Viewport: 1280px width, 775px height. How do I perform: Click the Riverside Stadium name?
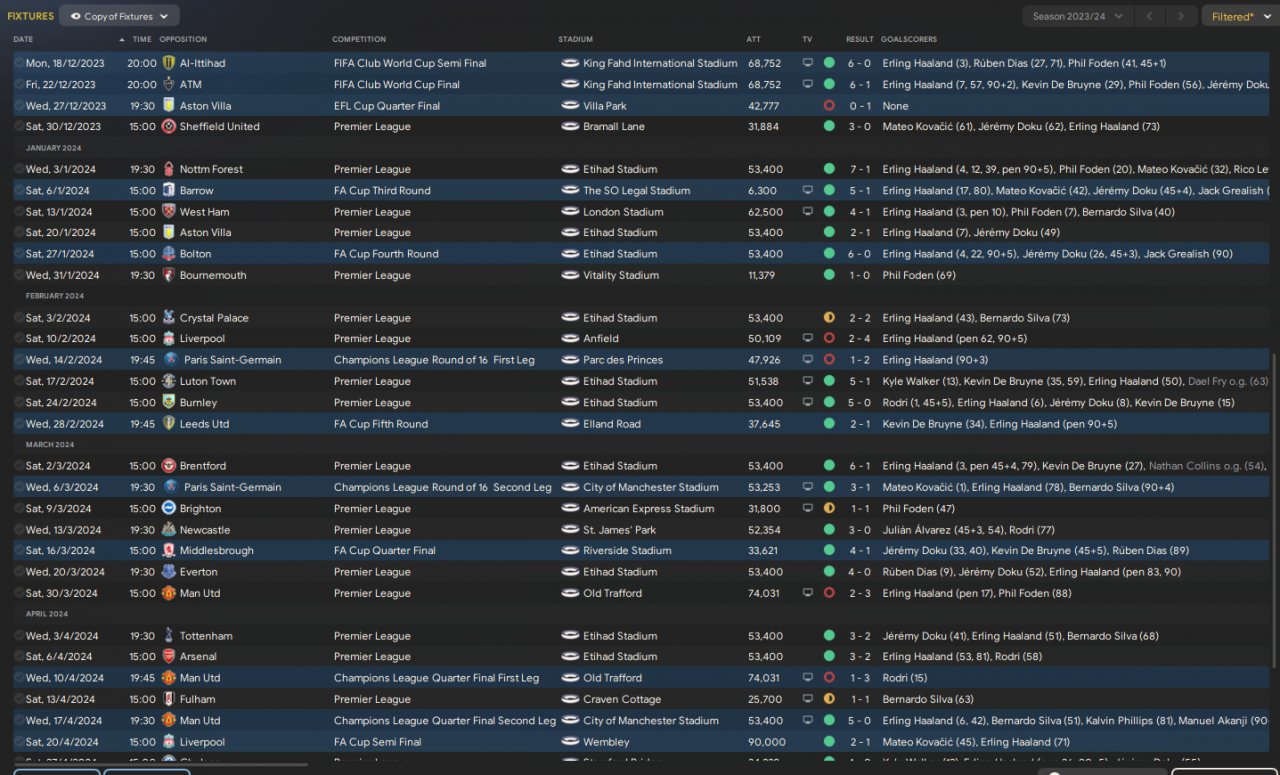click(x=627, y=551)
